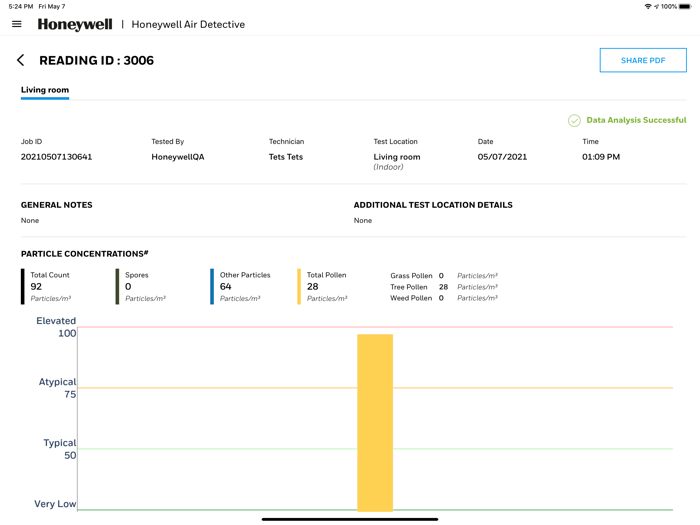Click the Tree Pollen value row
The width and height of the screenshot is (700, 525).
point(444,287)
